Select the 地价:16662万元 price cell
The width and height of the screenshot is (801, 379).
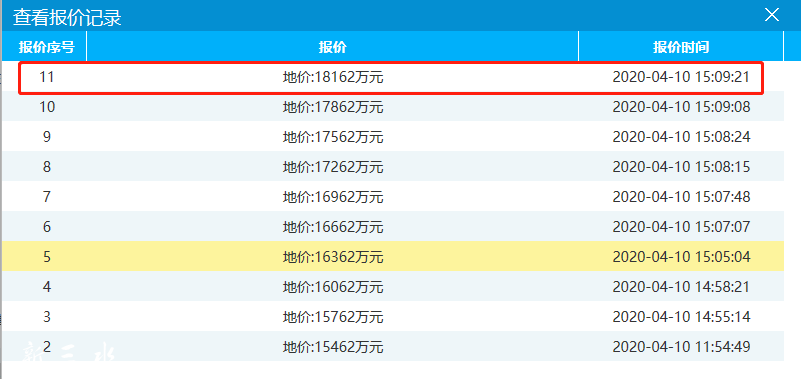pos(333,227)
